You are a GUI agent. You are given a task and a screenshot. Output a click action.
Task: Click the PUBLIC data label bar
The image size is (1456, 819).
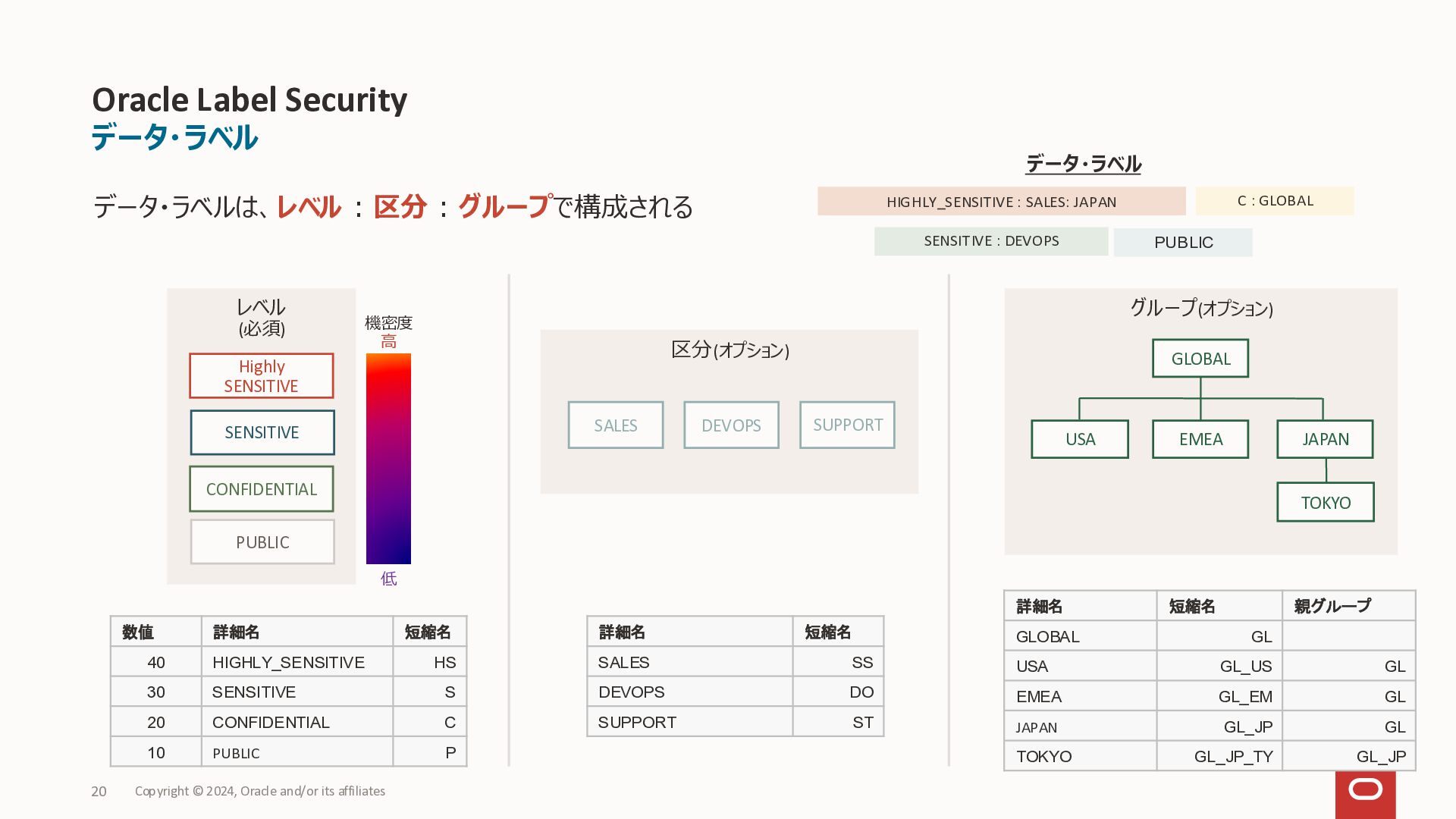[1183, 243]
